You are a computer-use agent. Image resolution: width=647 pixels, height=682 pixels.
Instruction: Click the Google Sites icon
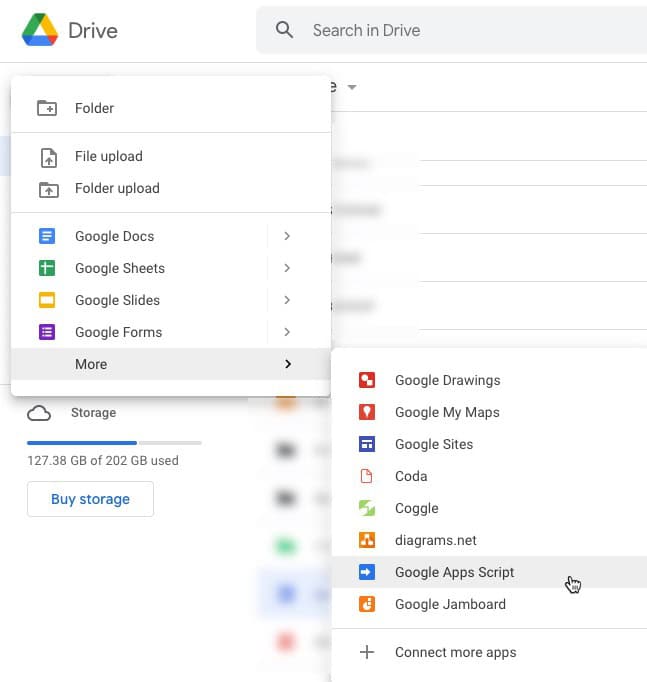coord(367,444)
